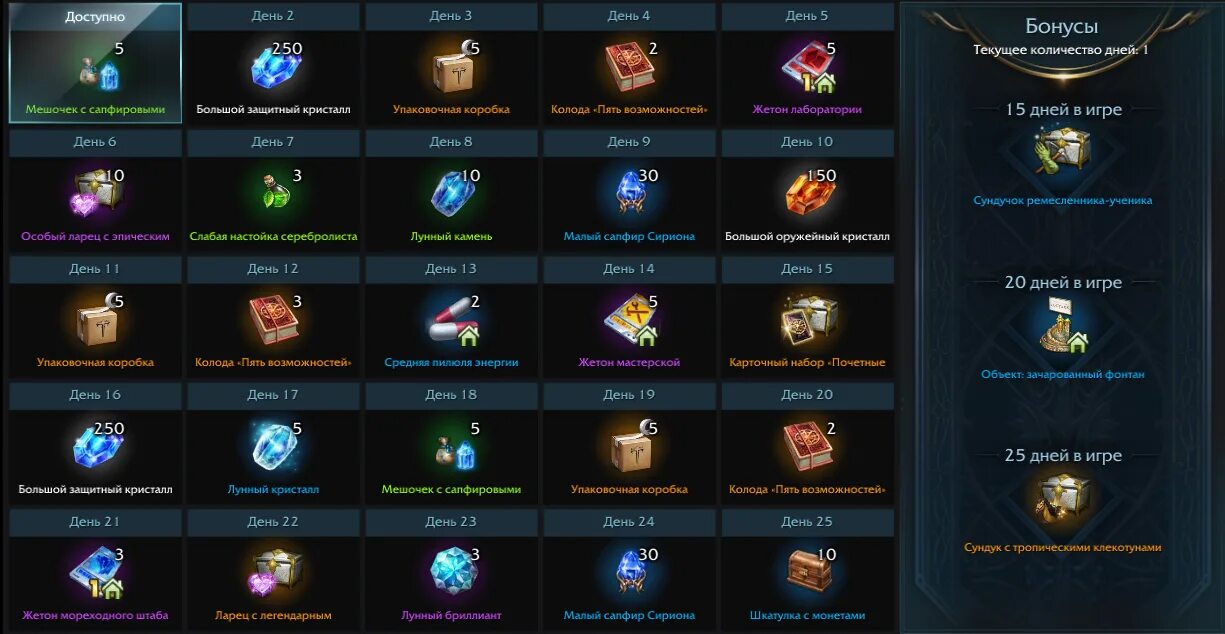This screenshot has width=1225, height=634.
Task: Select Day 17 moon crystal icon
Action: tap(273, 447)
